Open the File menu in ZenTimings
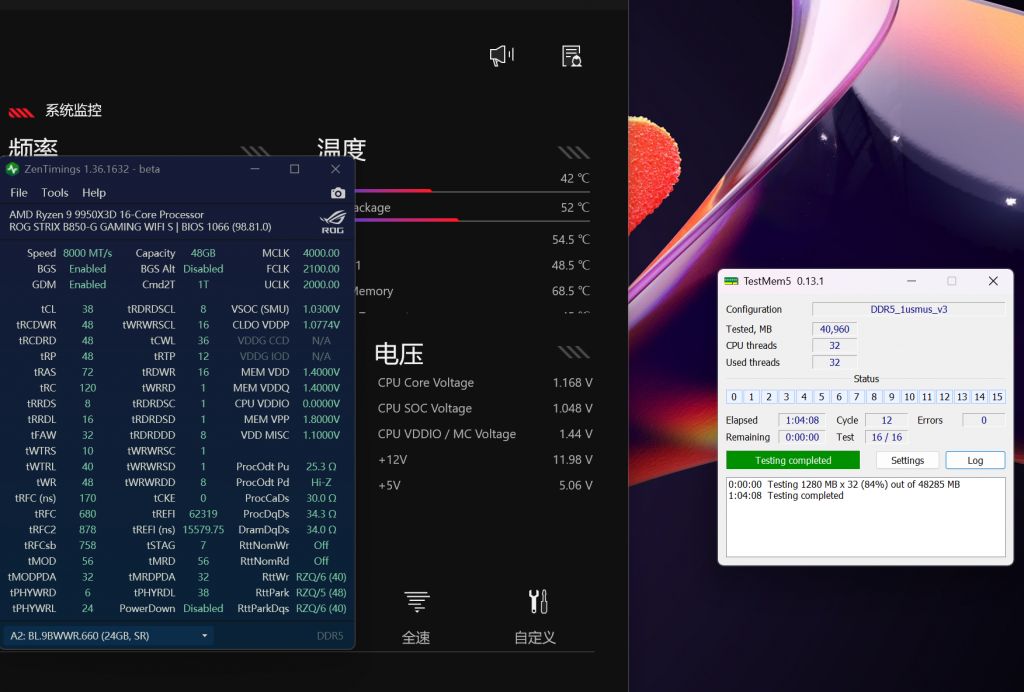Viewport: 1024px width, 692px height. click(18, 192)
